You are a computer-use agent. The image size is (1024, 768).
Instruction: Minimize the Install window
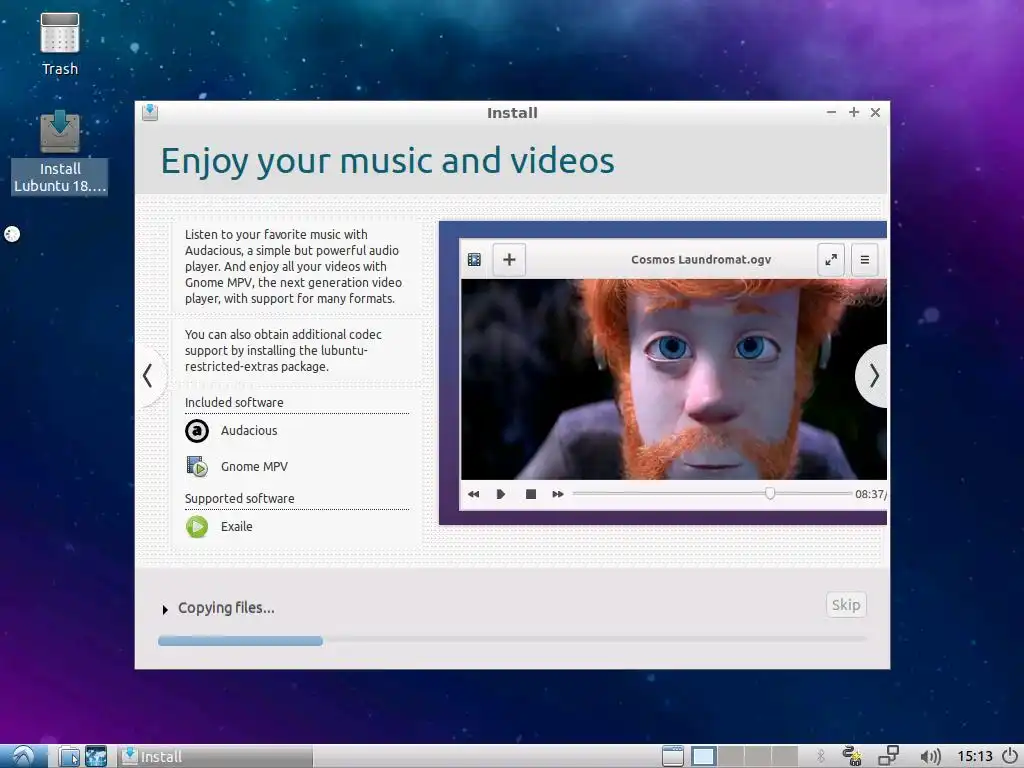click(831, 112)
